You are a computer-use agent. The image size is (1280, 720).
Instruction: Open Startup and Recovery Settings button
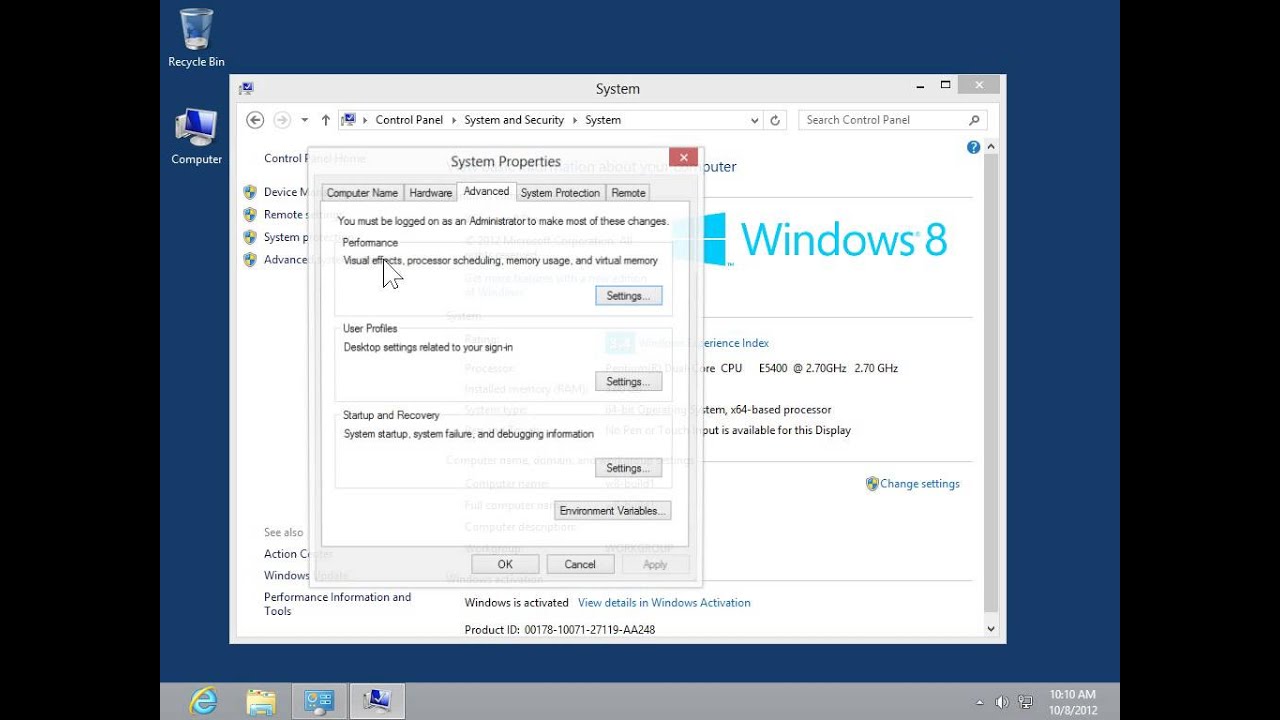point(628,468)
